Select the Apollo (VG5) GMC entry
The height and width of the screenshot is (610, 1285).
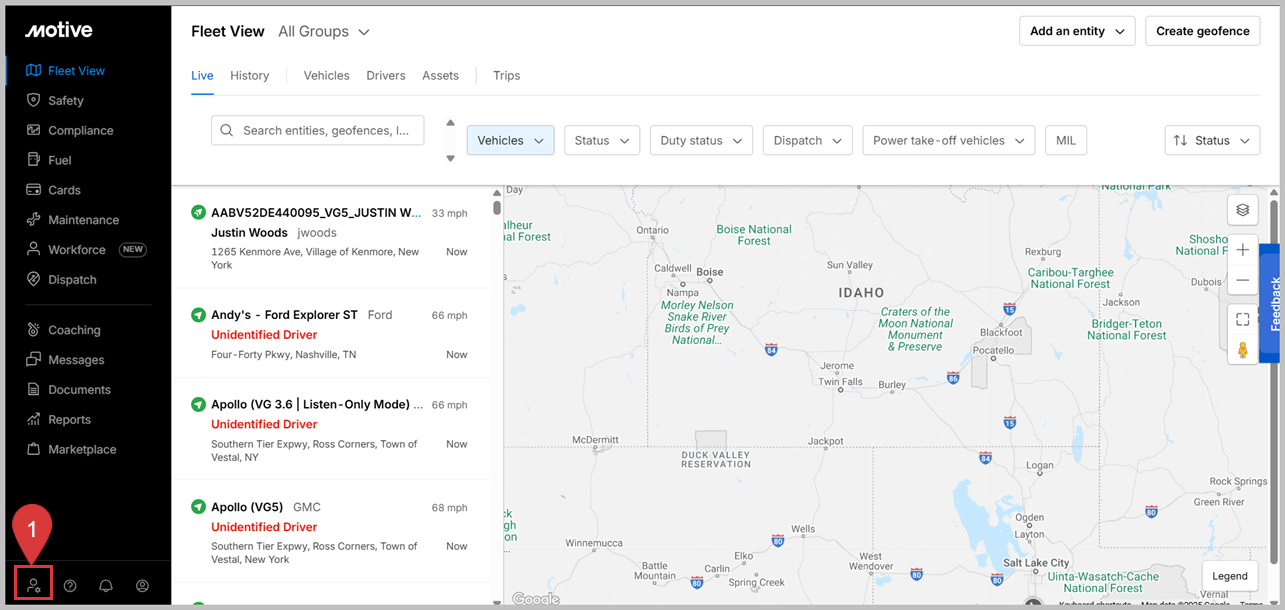tap(331, 532)
